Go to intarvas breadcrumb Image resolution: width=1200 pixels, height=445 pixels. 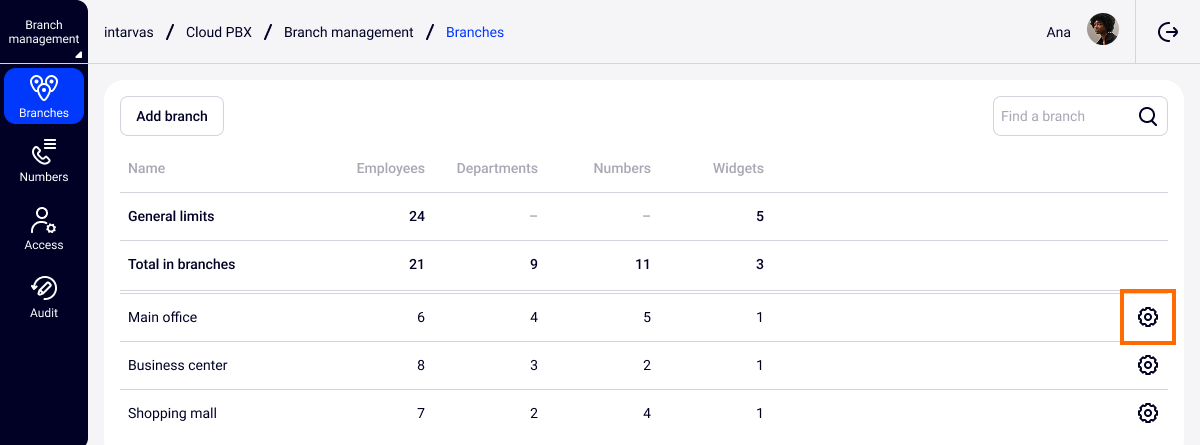point(129,32)
